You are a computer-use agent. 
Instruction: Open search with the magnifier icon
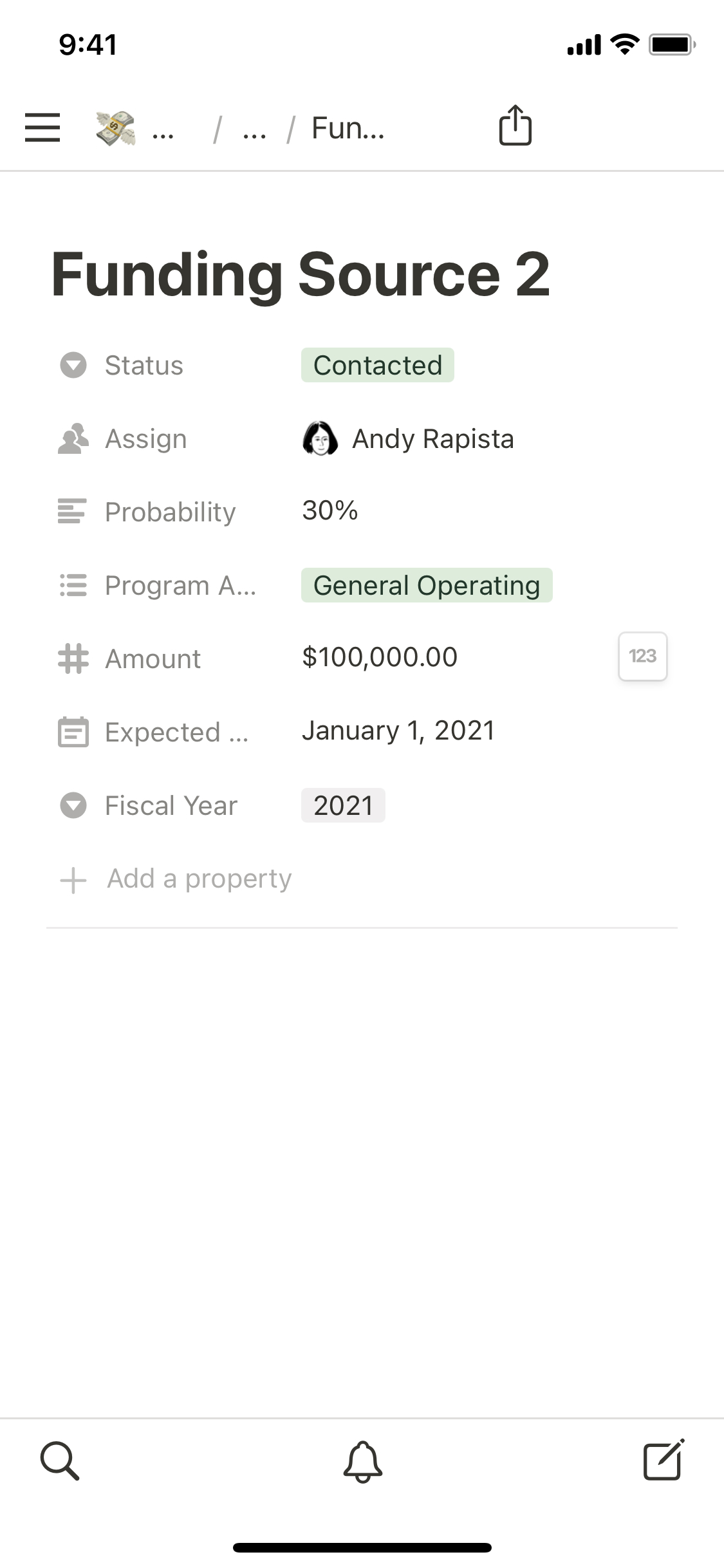60,1461
